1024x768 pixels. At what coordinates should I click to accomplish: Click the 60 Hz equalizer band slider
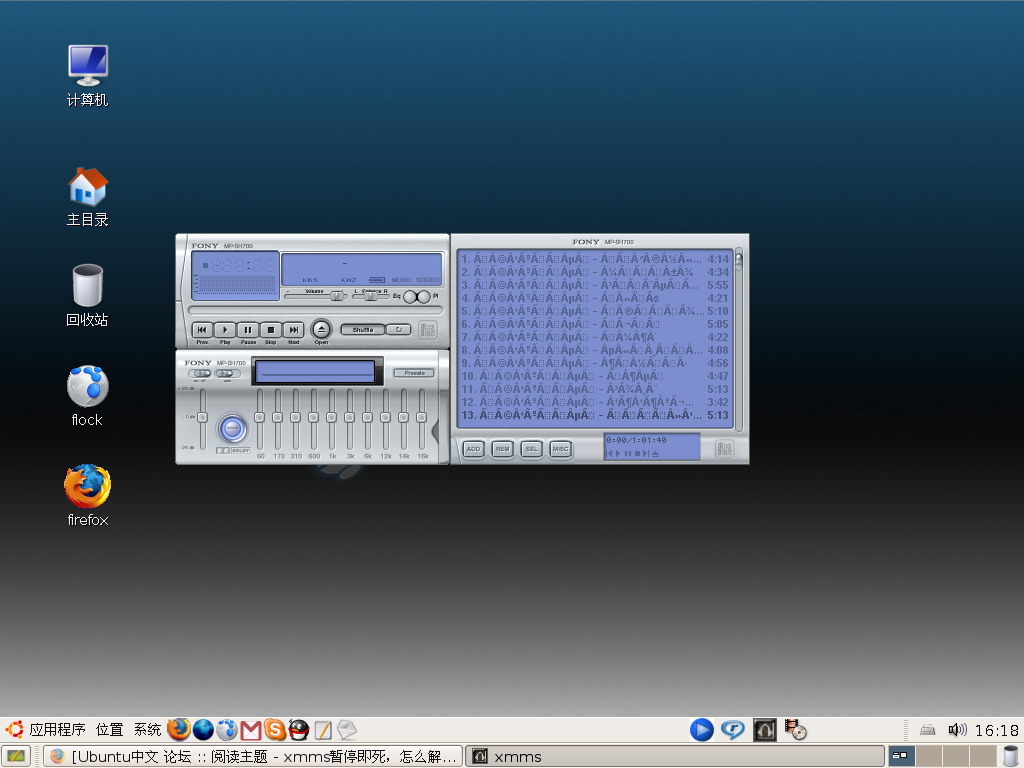[x=260, y=419]
